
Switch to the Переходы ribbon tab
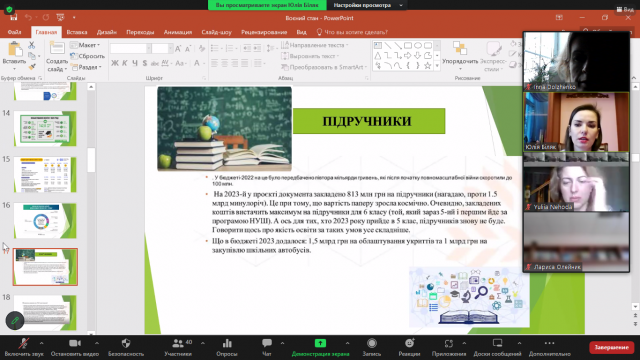click(x=140, y=32)
